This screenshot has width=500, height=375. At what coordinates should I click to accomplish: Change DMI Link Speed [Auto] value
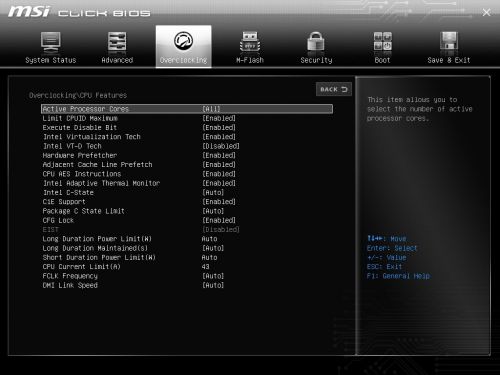[x=213, y=286]
